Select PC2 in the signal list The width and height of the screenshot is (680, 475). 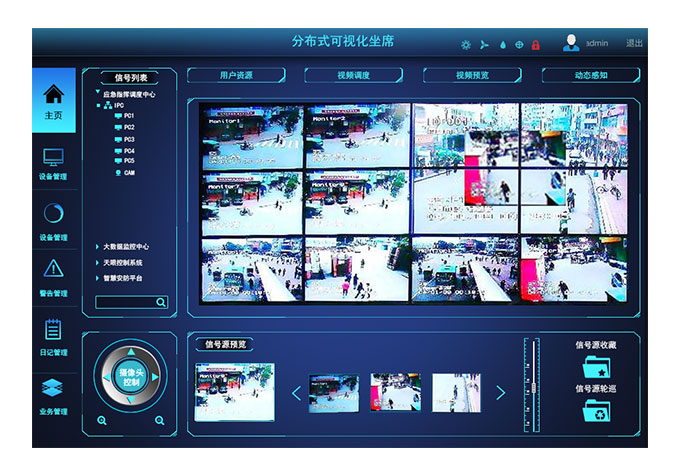point(124,127)
